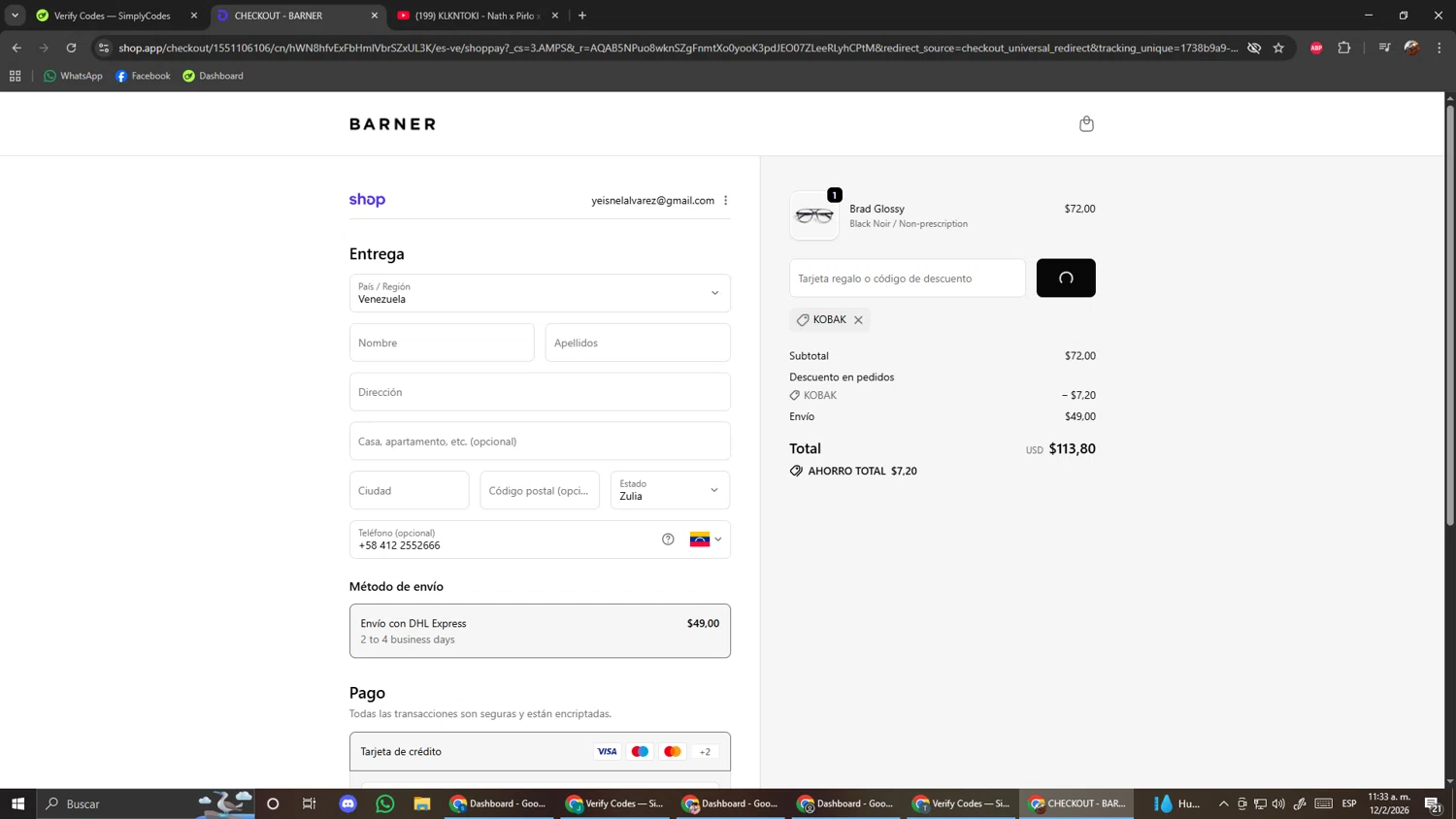Screen dimensions: 1456x819
Task: Select the Mastercard icon
Action: coord(672,751)
